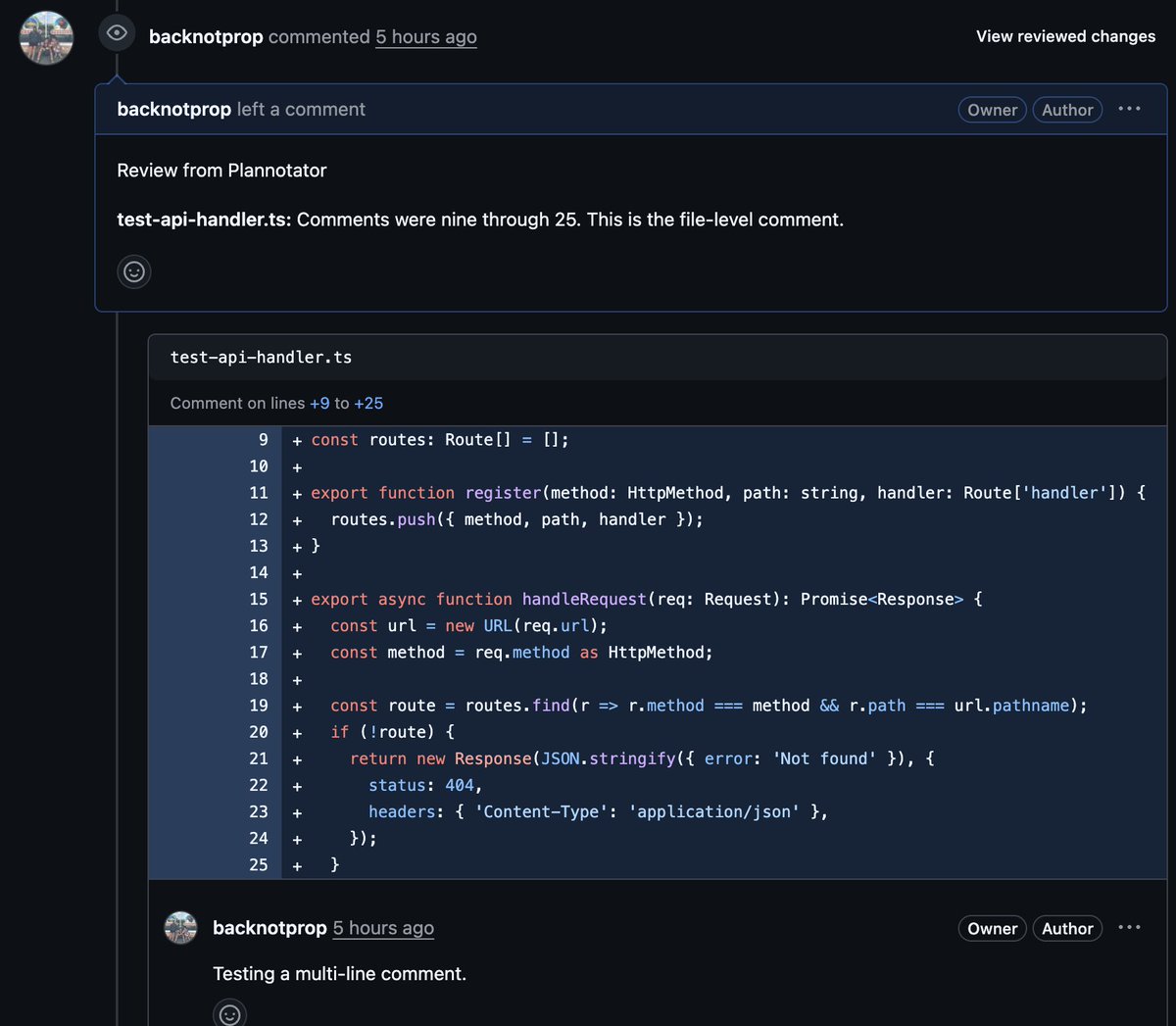This screenshot has width=1176, height=1026.
Task: Open backnotprop link on multi-line comment
Action: coord(269,928)
